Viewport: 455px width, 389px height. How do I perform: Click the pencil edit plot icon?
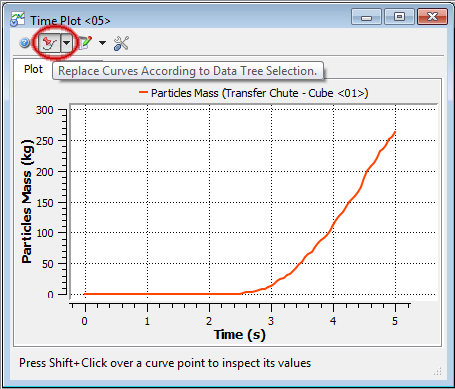coord(85,43)
